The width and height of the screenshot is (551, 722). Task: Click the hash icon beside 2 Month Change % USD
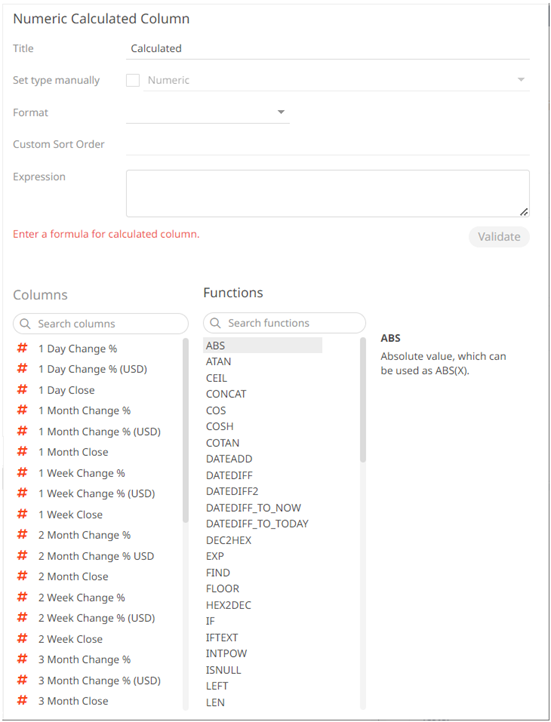[22, 555]
